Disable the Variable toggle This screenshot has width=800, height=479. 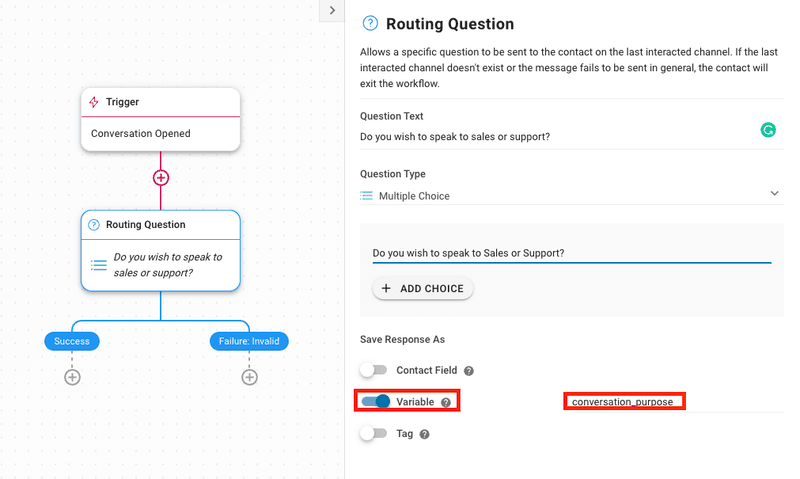tap(376, 402)
